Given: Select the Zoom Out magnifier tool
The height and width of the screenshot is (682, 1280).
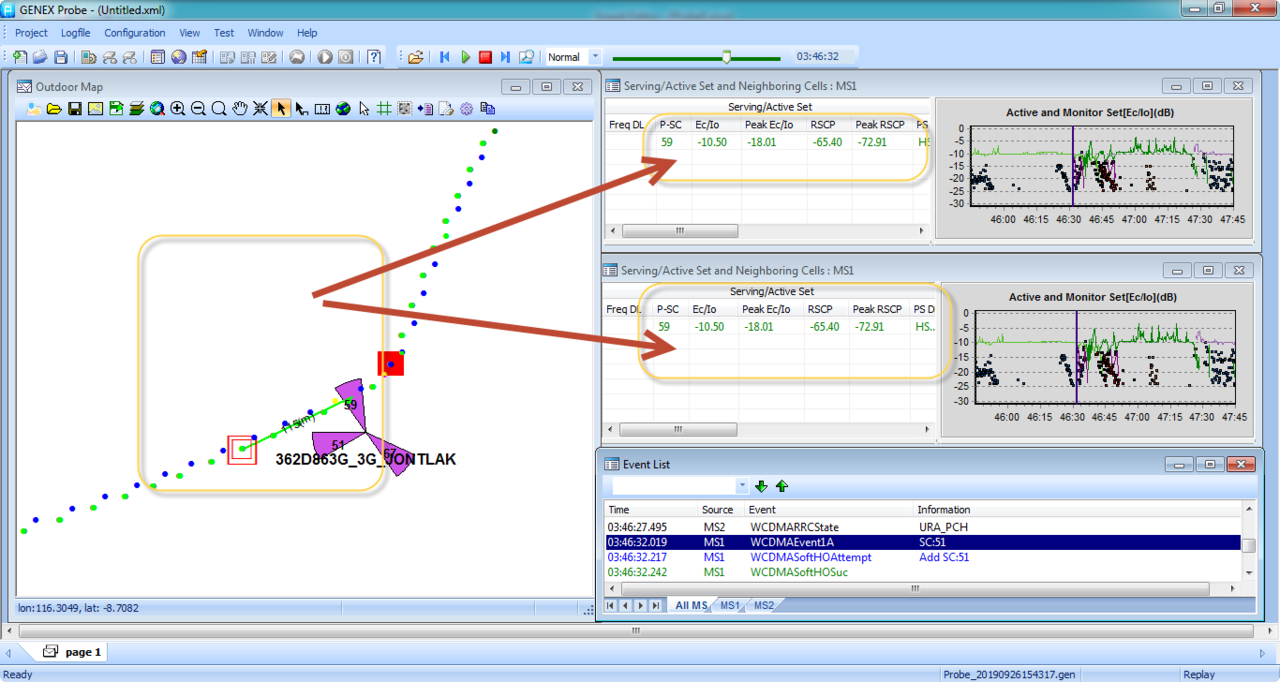Looking at the screenshot, I should 198,108.
